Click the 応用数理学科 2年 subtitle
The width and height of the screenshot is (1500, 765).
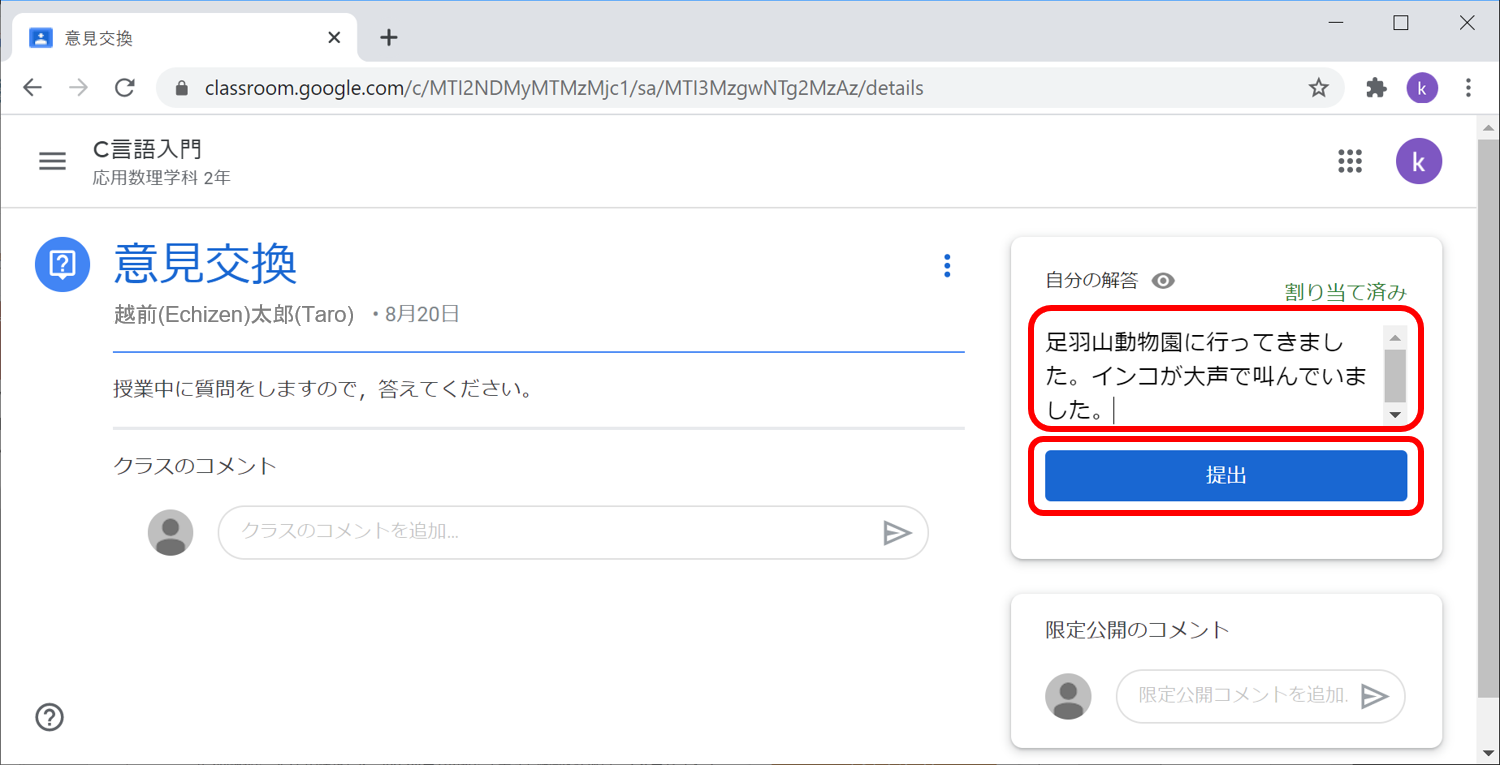coord(162,178)
